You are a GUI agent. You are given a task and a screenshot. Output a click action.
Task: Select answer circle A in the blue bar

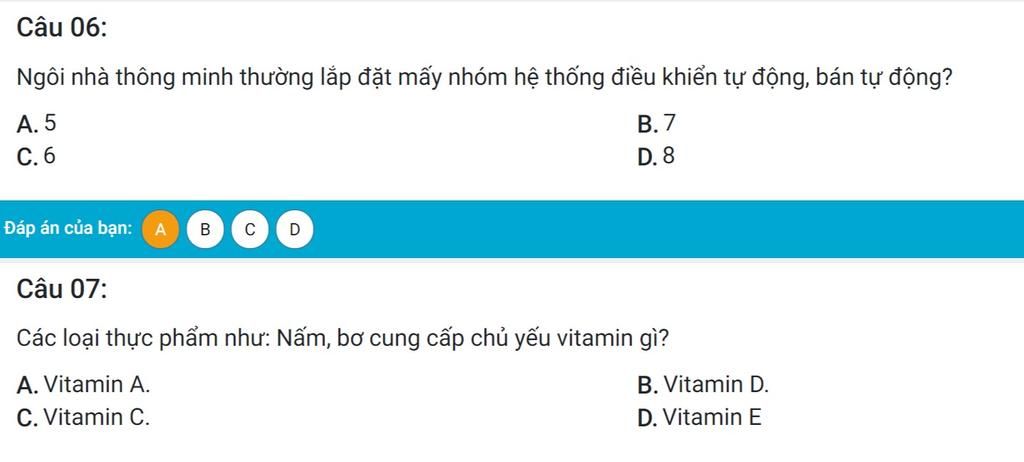[x=160, y=229]
